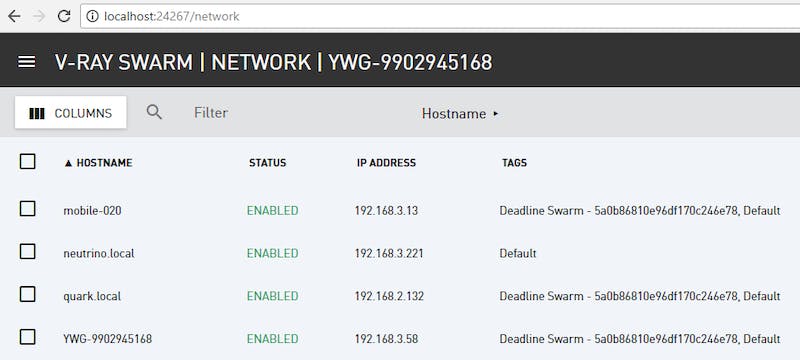800x360 pixels.
Task: Click ENABLED status for YWG-9902945168
Action: [x=272, y=339]
